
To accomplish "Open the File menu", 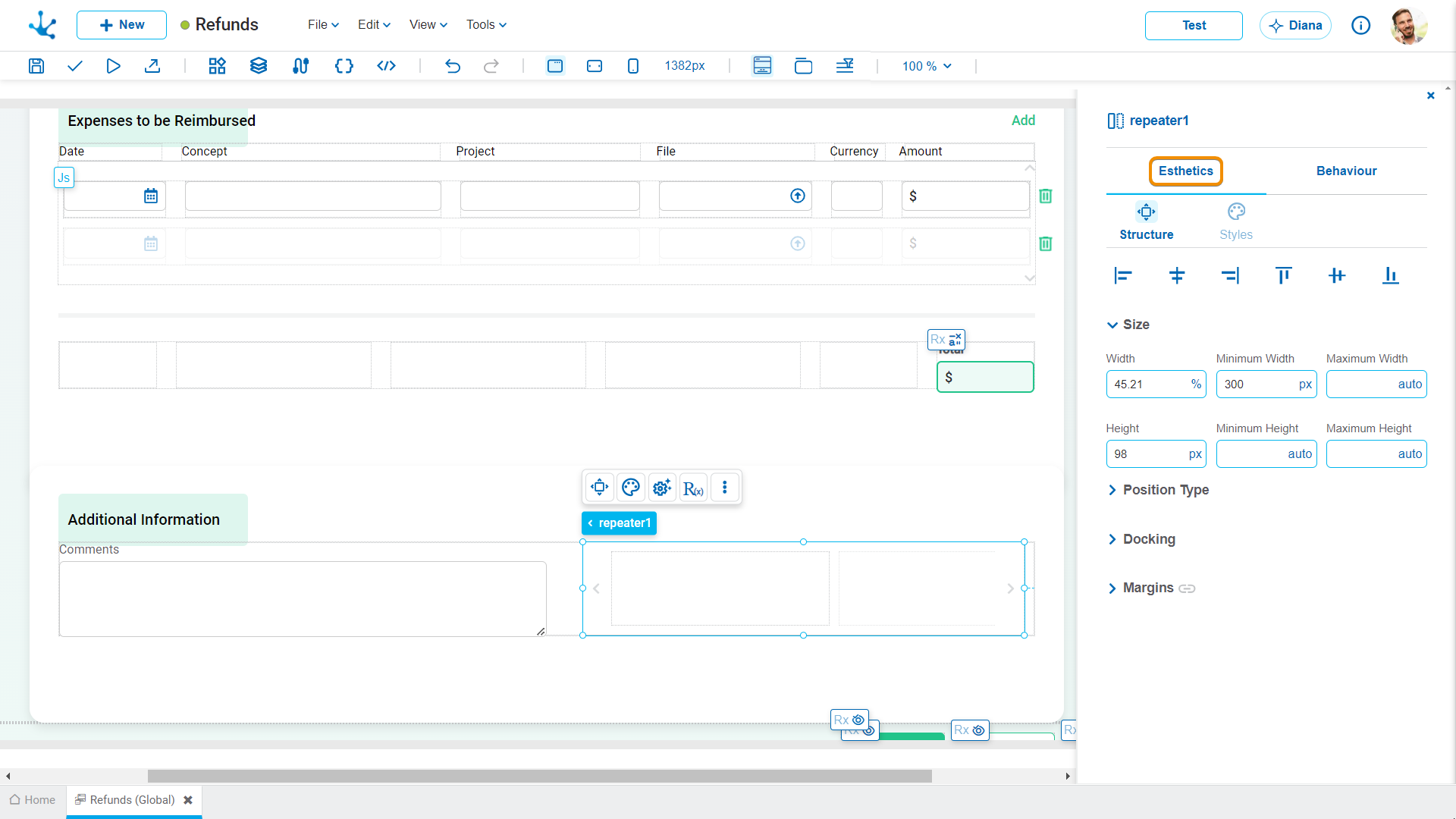I will (x=323, y=25).
